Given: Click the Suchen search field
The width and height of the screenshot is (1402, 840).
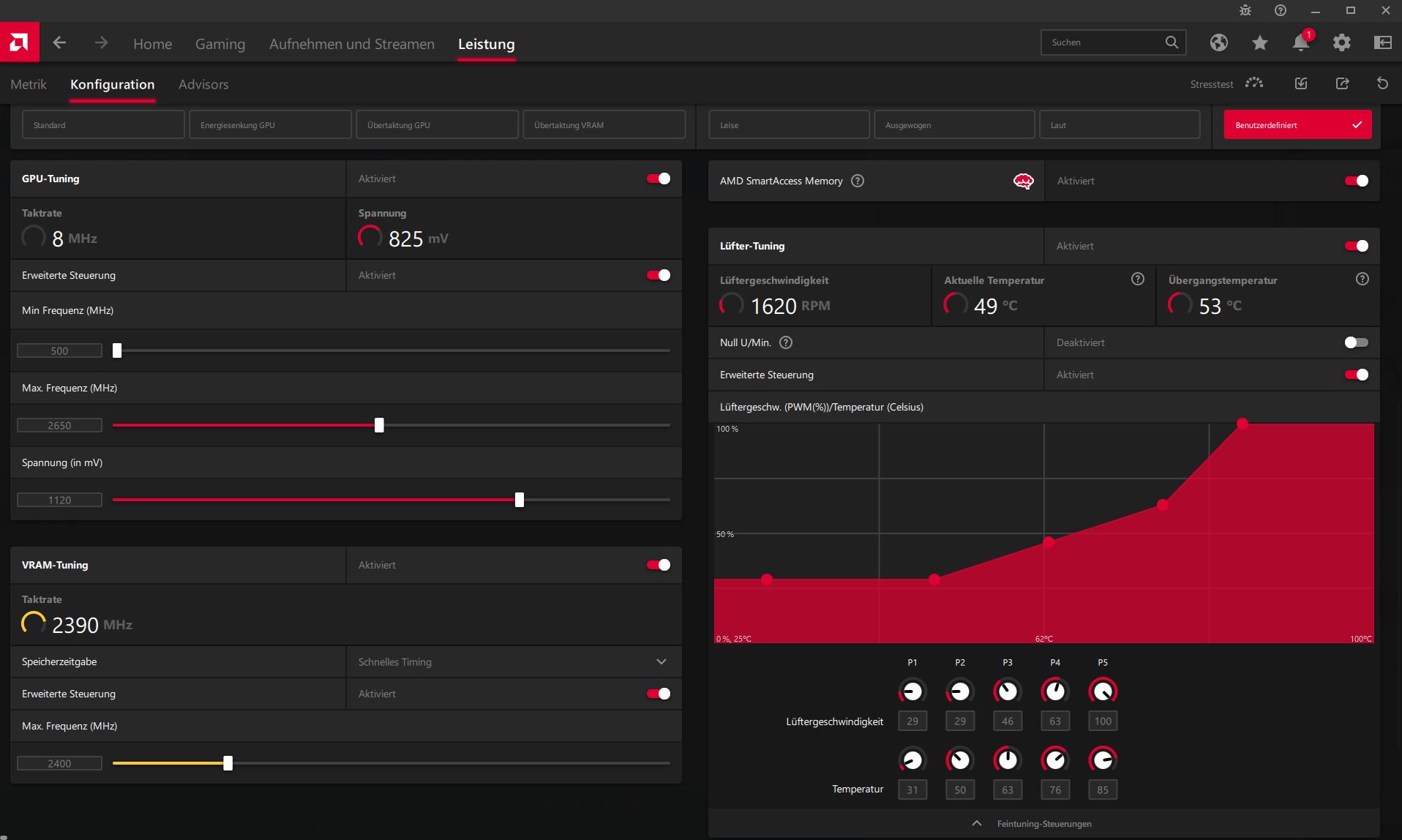Looking at the screenshot, I should (1103, 42).
